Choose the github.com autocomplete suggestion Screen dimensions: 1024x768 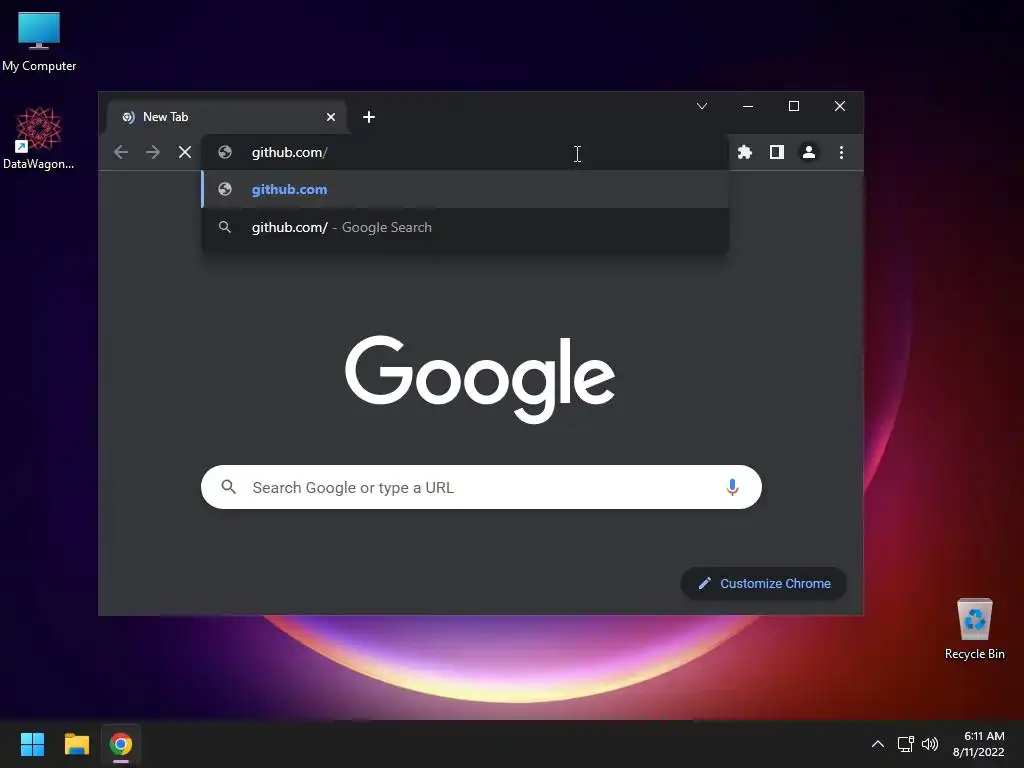pos(465,189)
